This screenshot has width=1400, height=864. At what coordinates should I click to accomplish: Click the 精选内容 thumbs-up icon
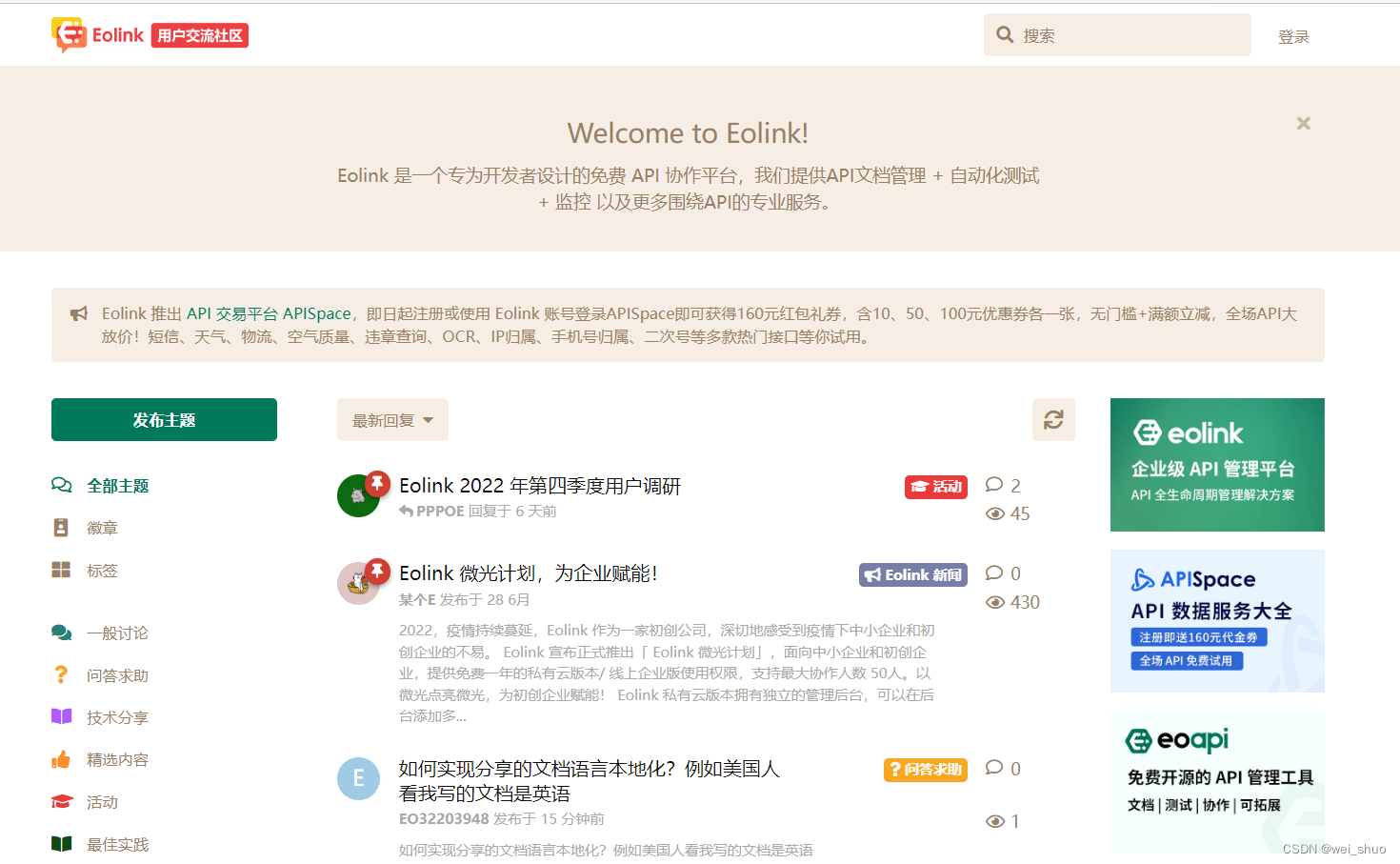click(61, 759)
